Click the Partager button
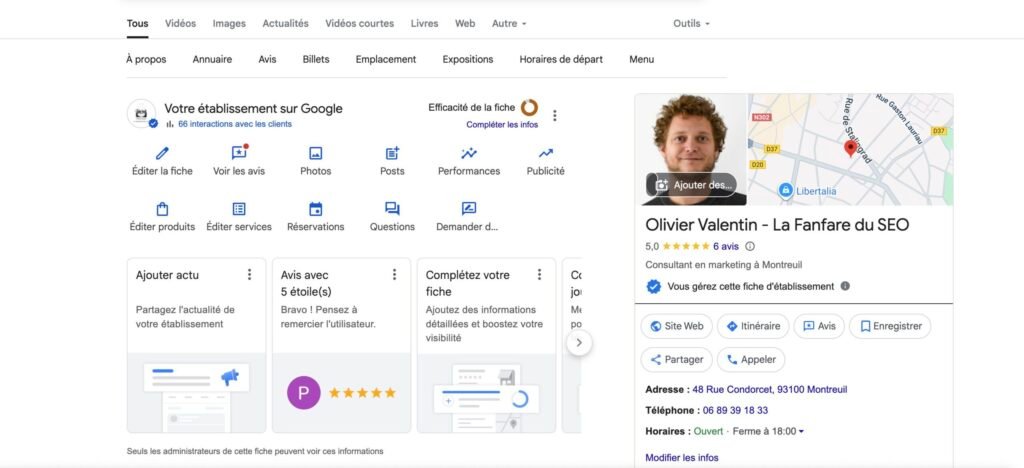 click(x=677, y=360)
